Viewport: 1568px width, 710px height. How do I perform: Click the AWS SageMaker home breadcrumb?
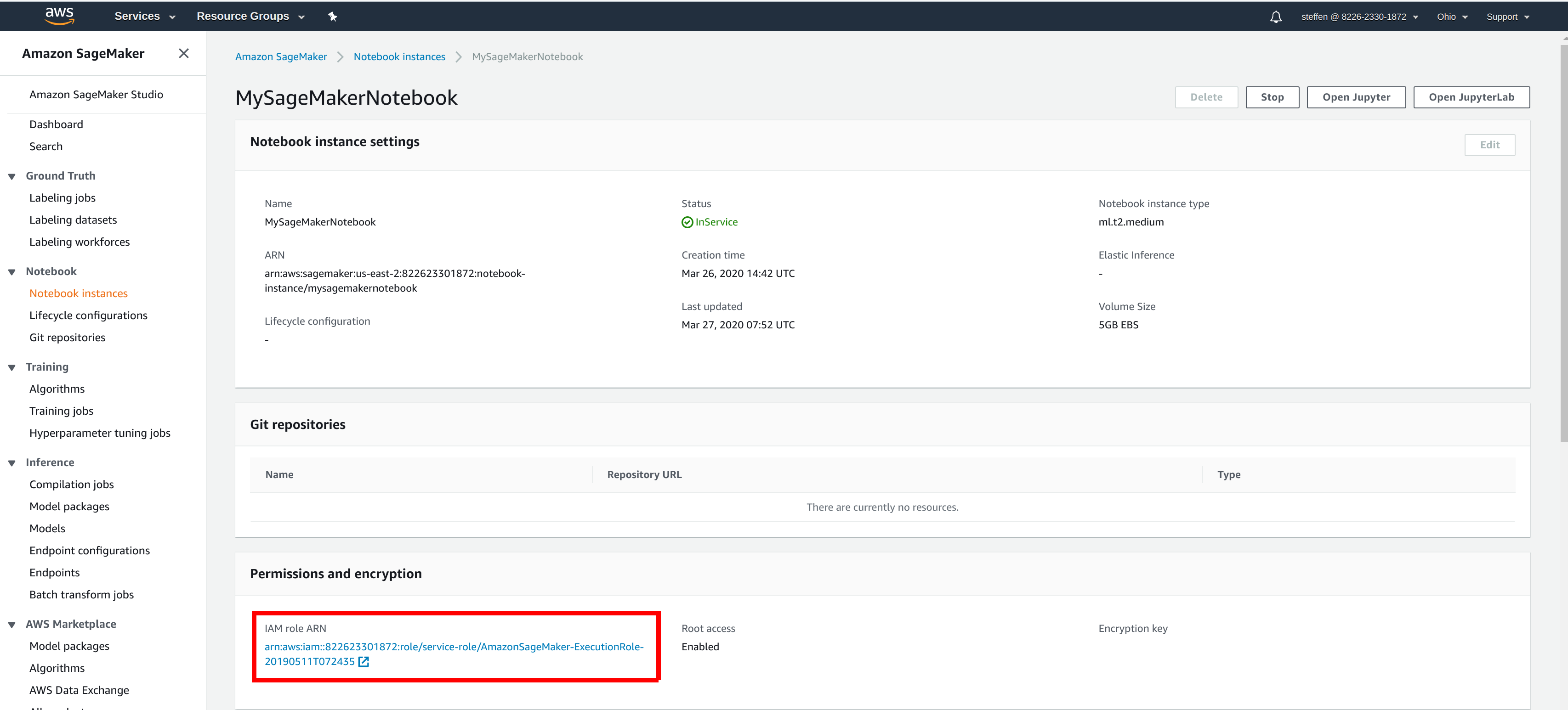[281, 57]
